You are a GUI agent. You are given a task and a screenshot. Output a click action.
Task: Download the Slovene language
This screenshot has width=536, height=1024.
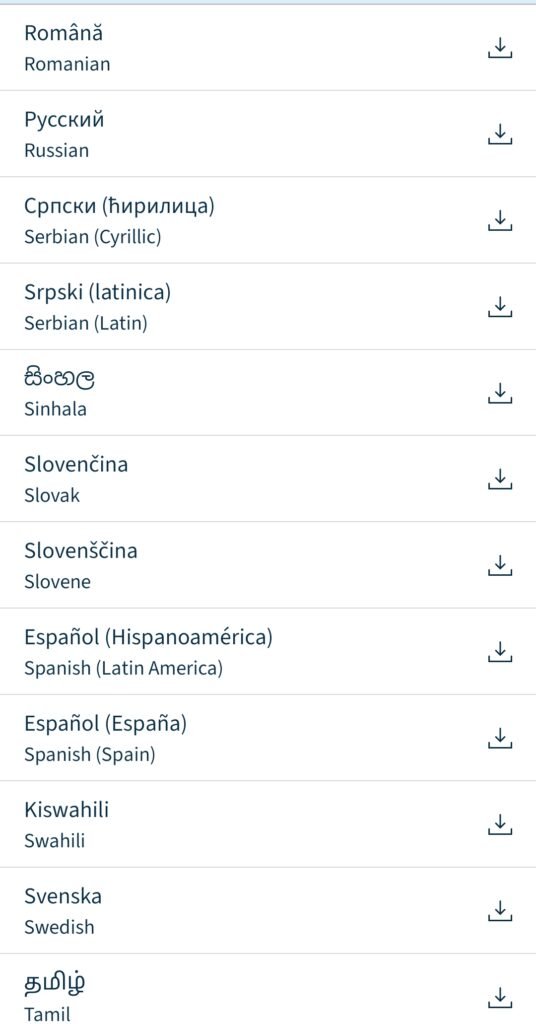[x=500, y=566]
